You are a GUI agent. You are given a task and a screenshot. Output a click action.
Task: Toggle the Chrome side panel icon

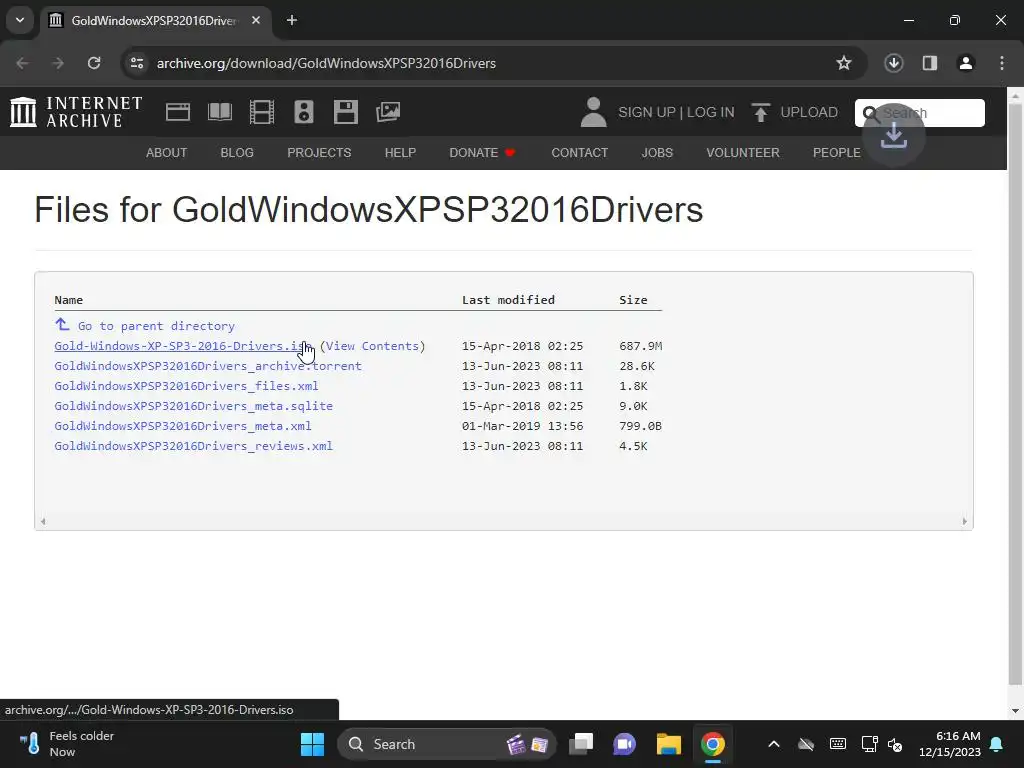click(x=930, y=63)
